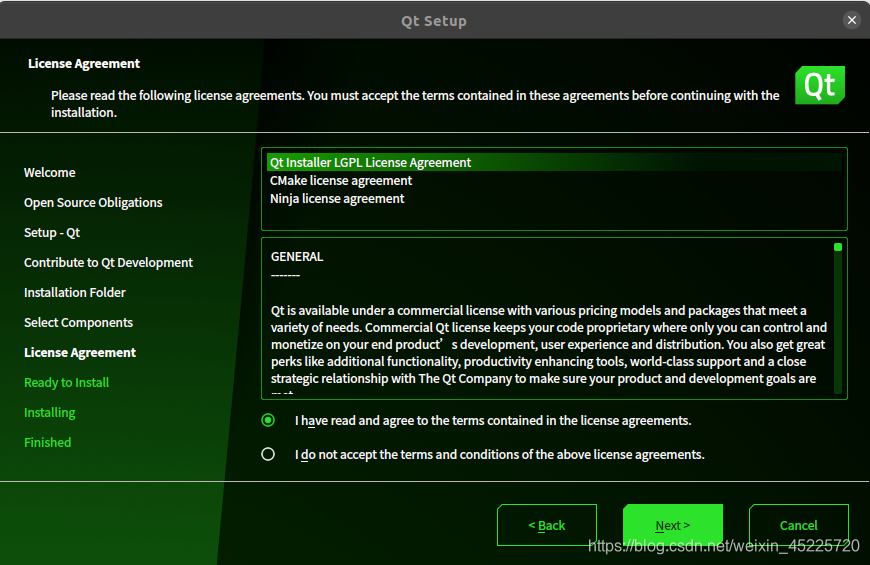Select Qt Installer LGPL License Agreement
This screenshot has height=565, width=870.
(554, 162)
